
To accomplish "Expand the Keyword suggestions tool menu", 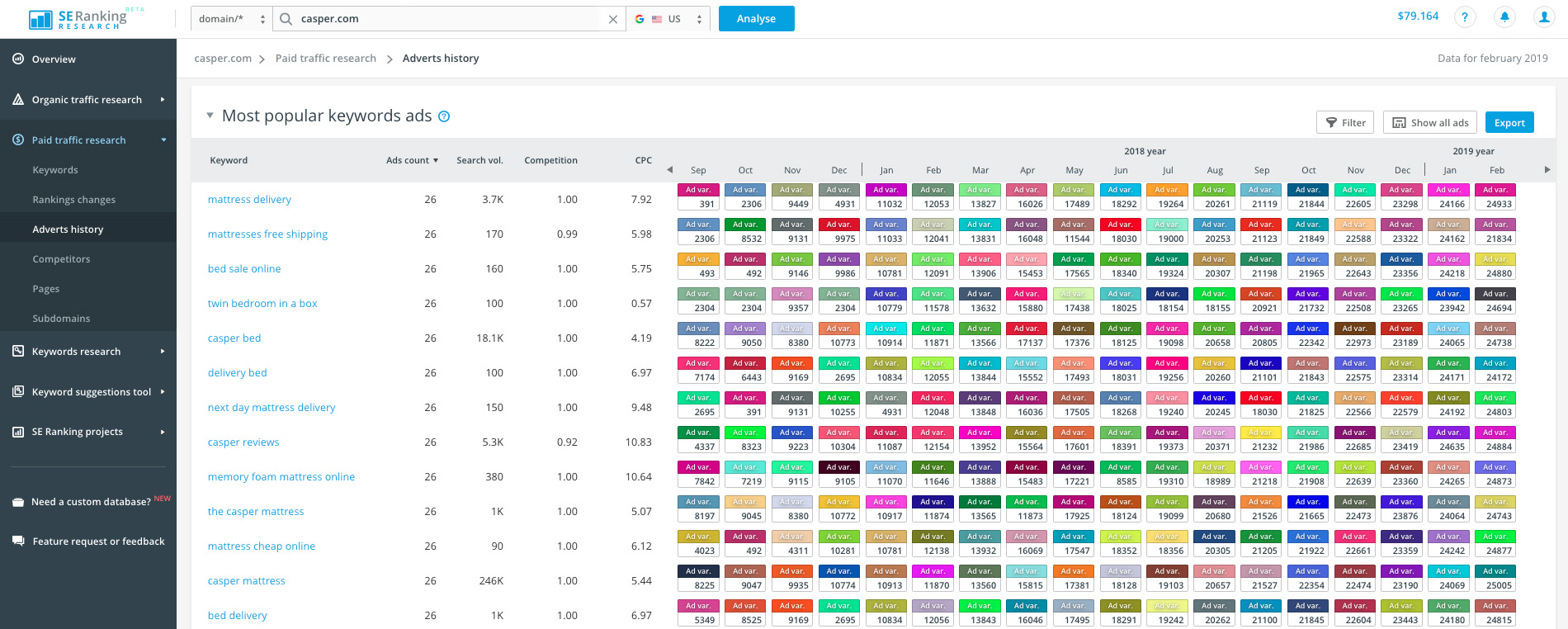I will point(163,391).
